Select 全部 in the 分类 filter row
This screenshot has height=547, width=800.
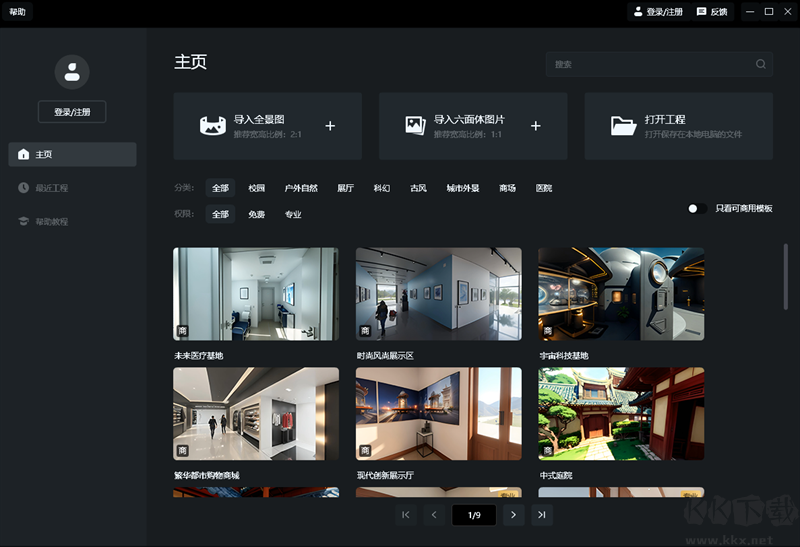220,188
